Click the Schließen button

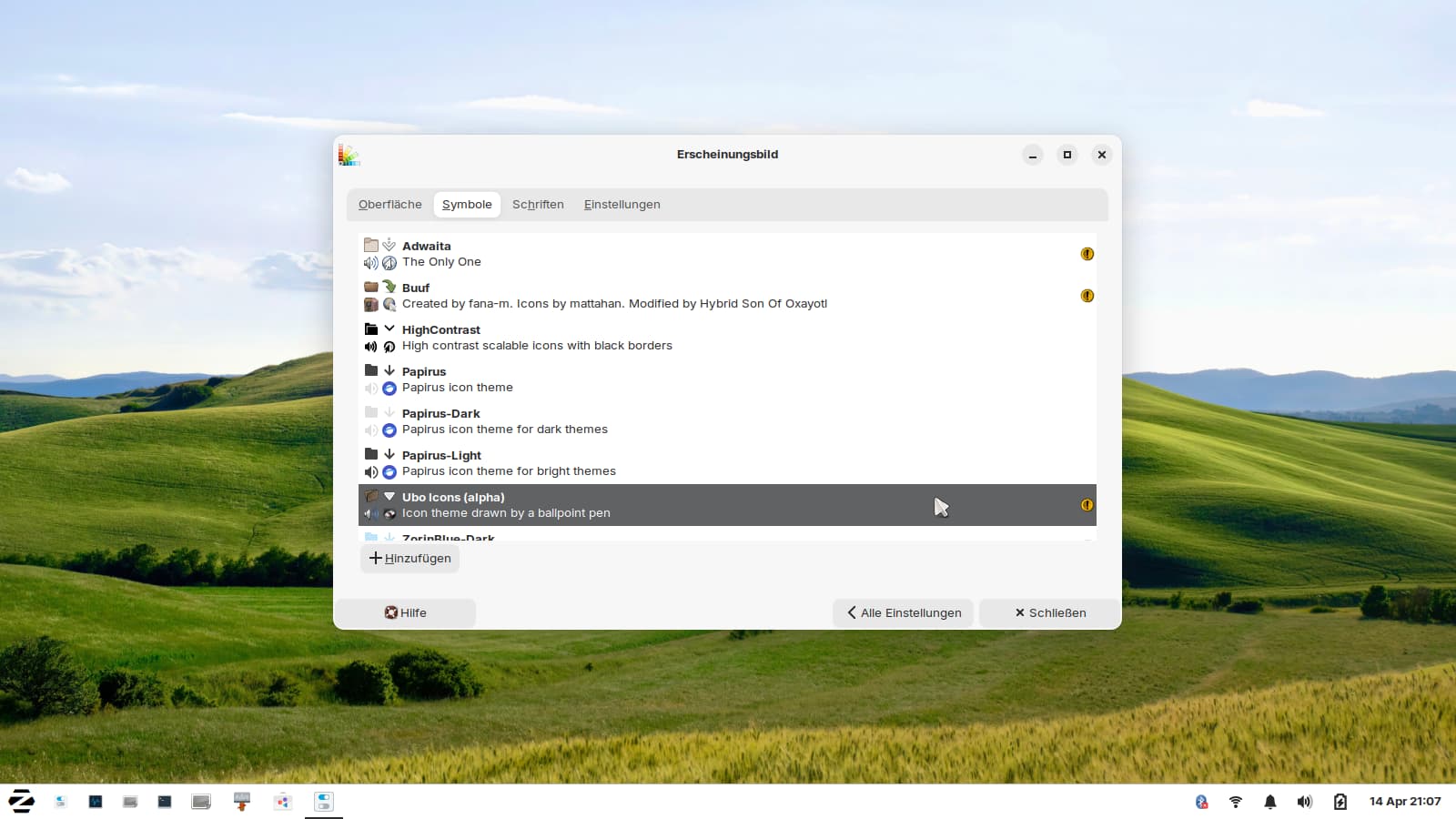click(x=1049, y=612)
